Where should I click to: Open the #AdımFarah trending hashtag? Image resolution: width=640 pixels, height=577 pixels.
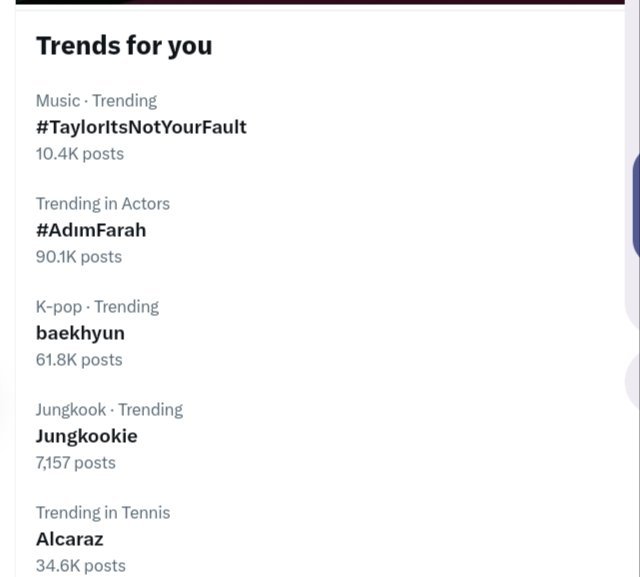[x=91, y=230]
